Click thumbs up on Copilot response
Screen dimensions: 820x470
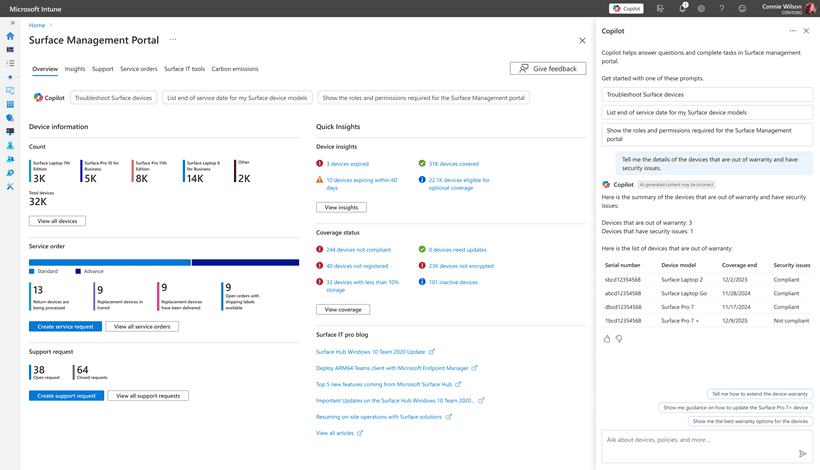pos(607,339)
